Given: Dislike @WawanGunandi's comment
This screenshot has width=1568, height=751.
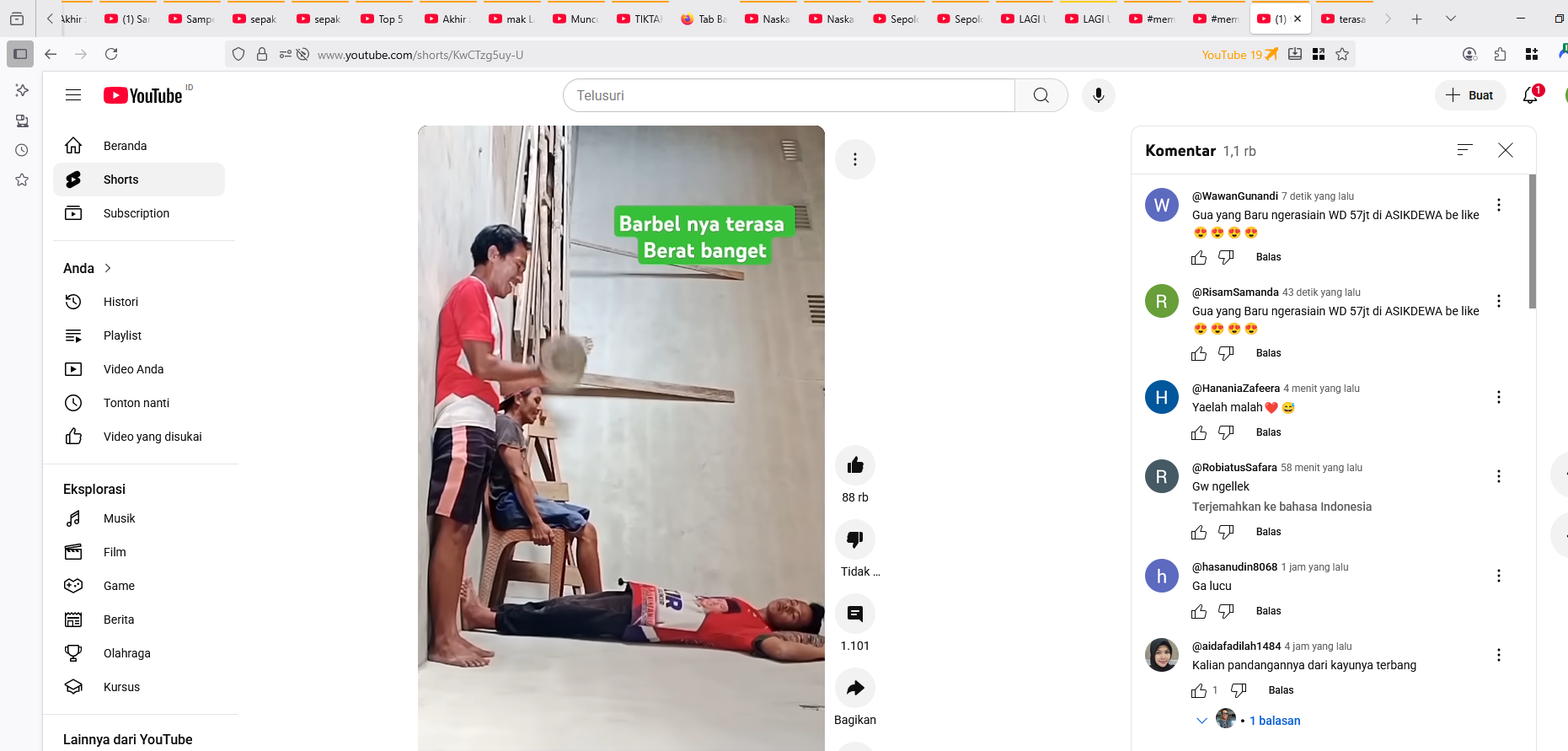Looking at the screenshot, I should pos(1226,257).
